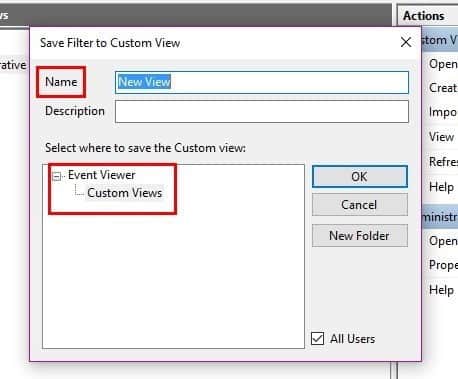Click the Name text field
Viewport: 458px width, 379px height.
(262, 82)
